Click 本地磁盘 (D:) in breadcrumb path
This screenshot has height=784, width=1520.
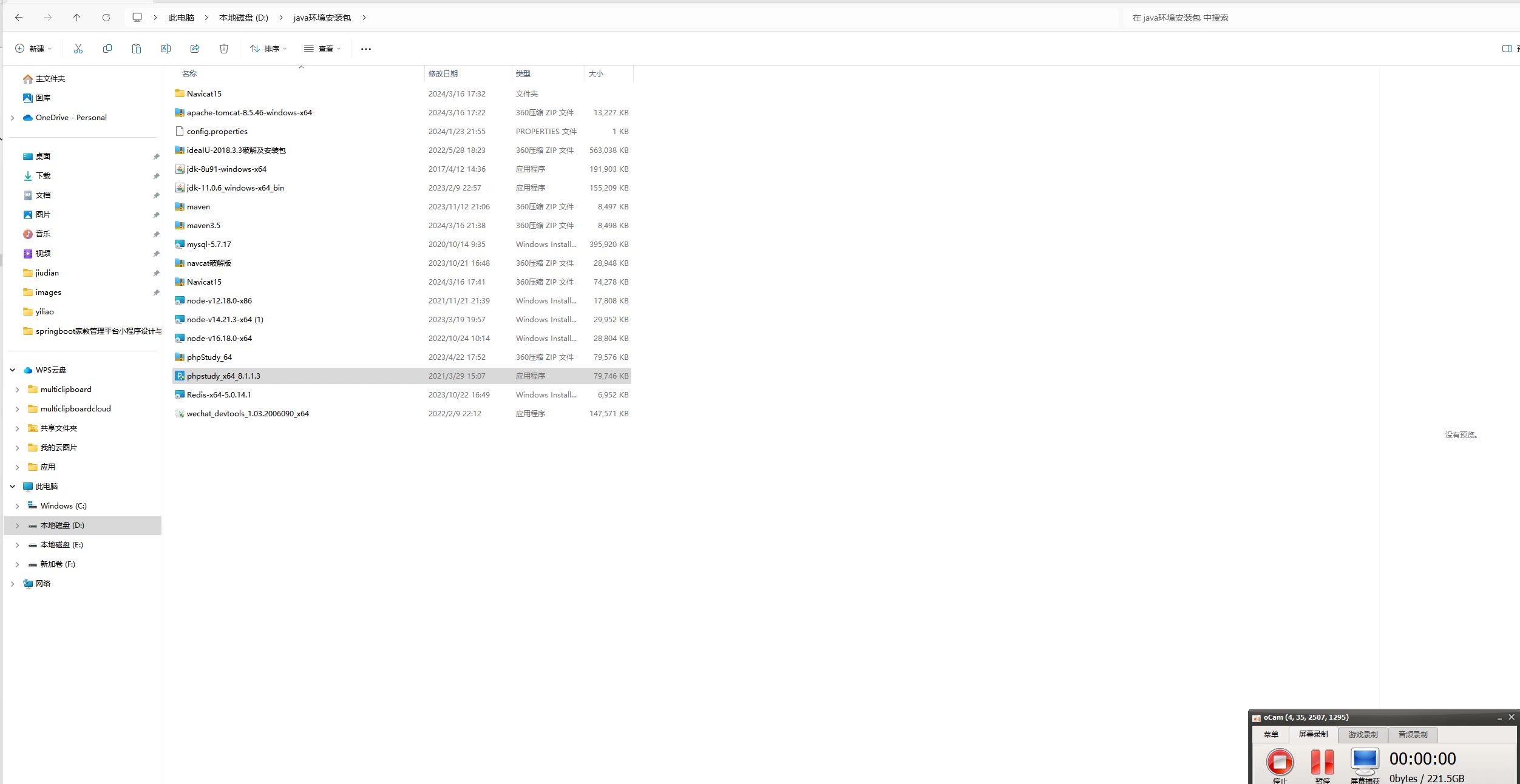(x=243, y=18)
